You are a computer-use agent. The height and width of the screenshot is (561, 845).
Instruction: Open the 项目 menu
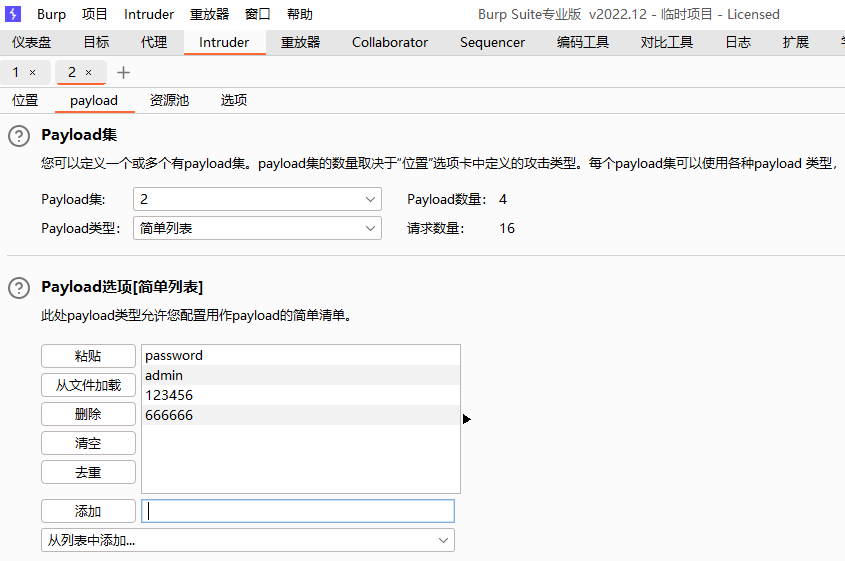[x=94, y=15]
